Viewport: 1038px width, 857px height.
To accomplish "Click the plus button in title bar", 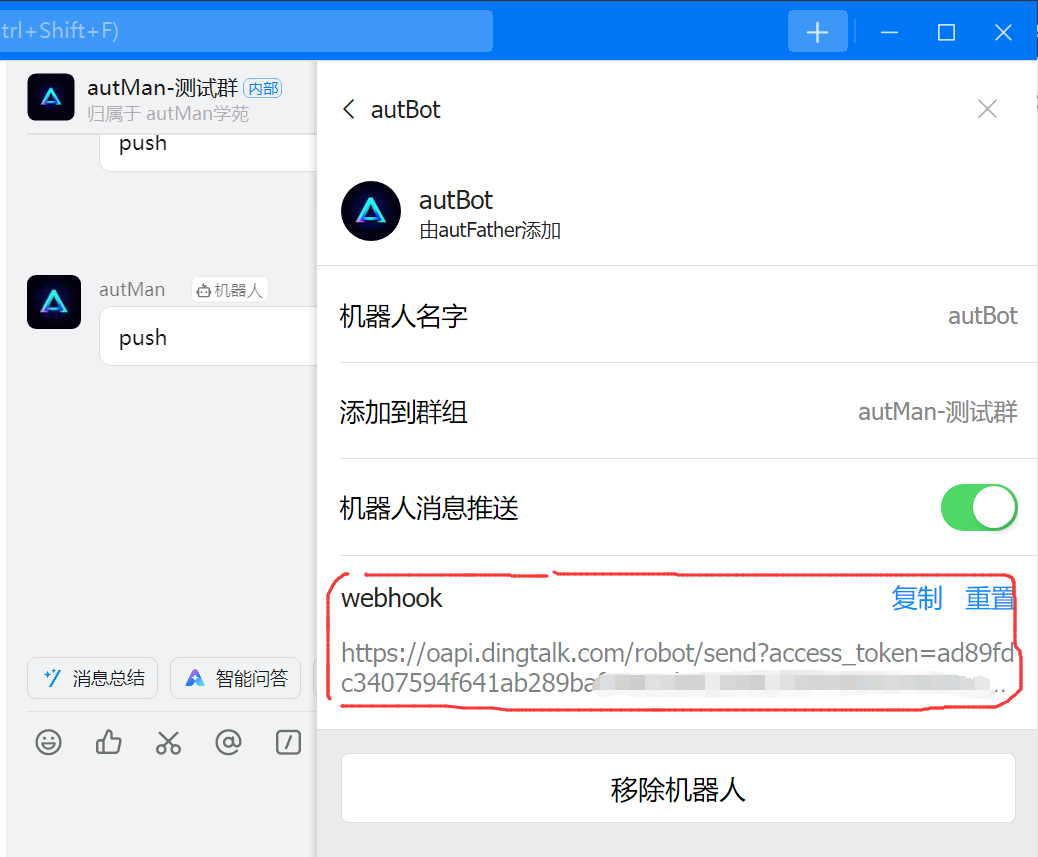I will [818, 32].
